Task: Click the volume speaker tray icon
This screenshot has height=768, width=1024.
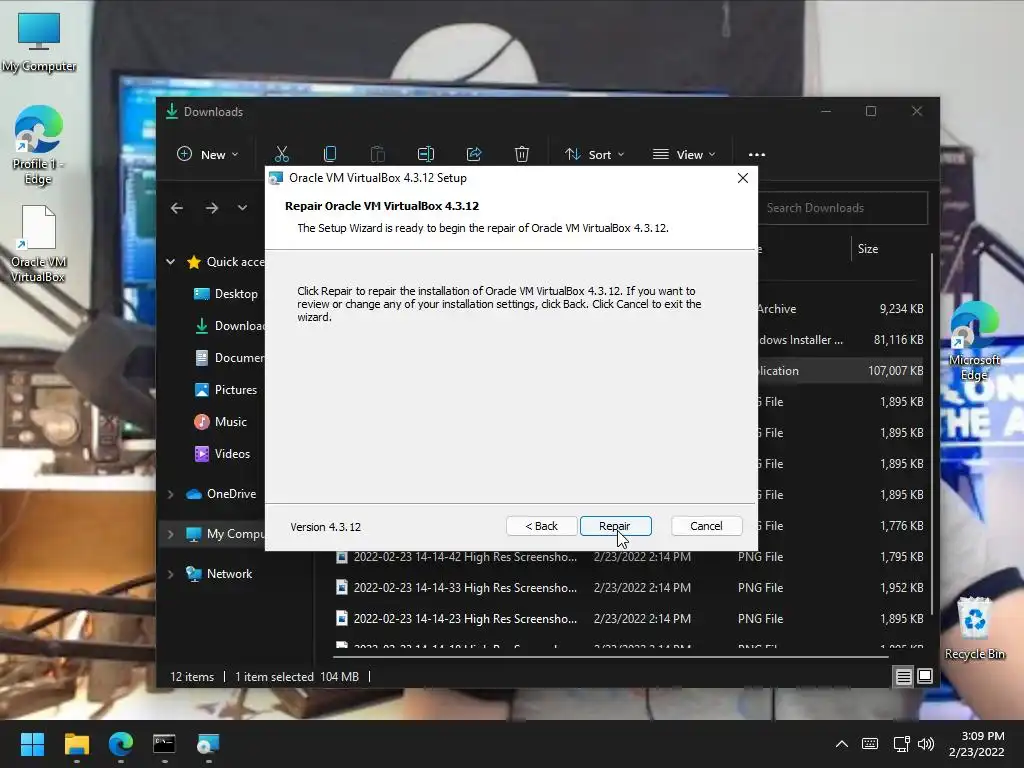Action: click(x=926, y=744)
